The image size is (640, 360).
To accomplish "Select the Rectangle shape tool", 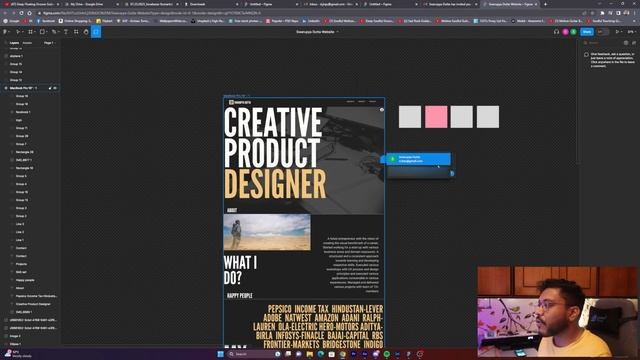I will pyautogui.click(x=42, y=32).
